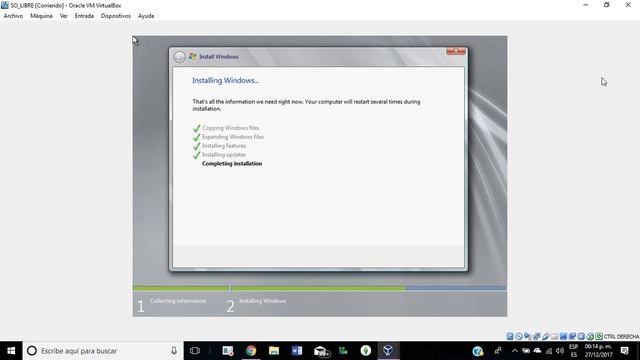
Task: Click the installation progress bar
Action: pos(320,288)
